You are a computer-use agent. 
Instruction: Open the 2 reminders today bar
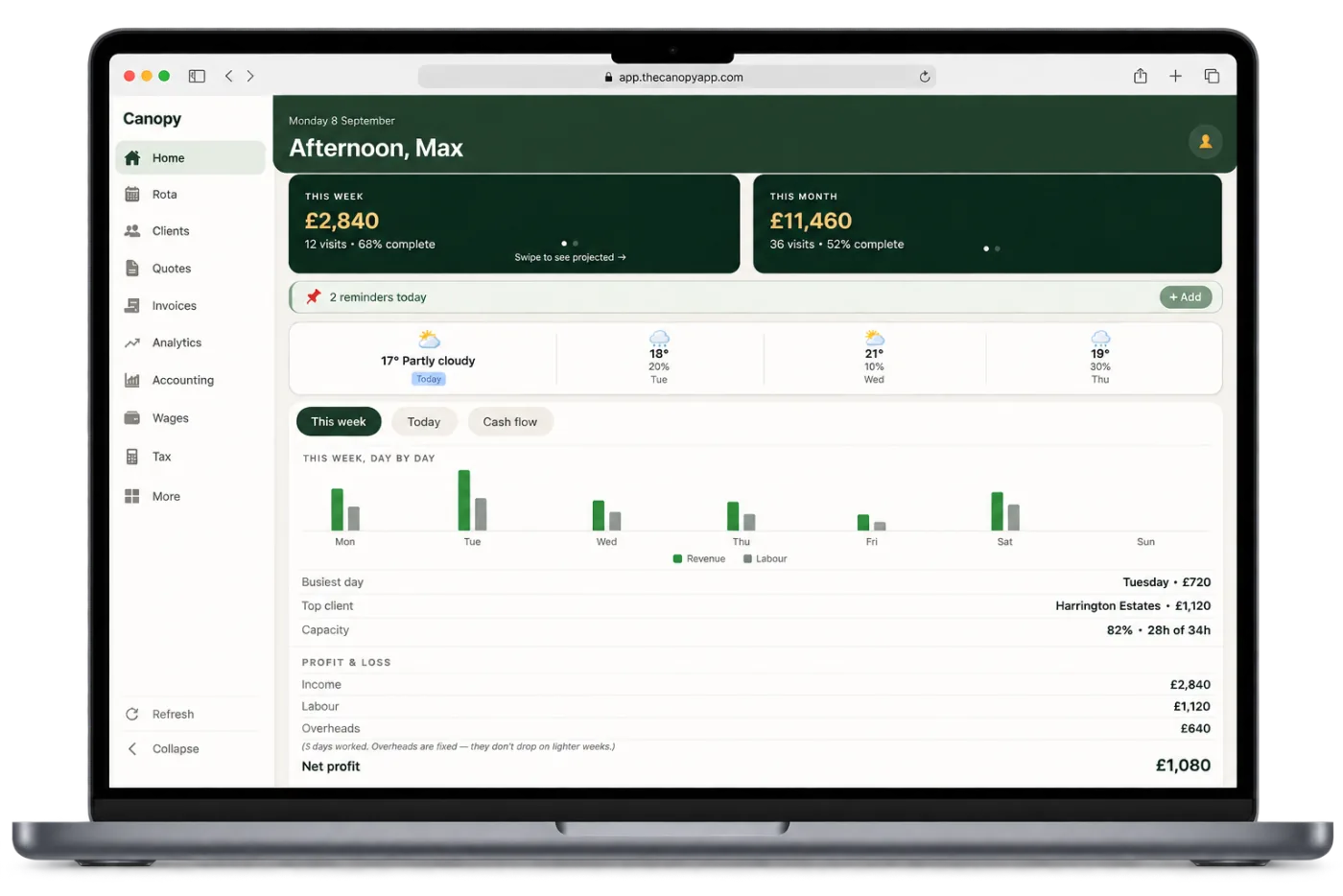[x=755, y=297]
